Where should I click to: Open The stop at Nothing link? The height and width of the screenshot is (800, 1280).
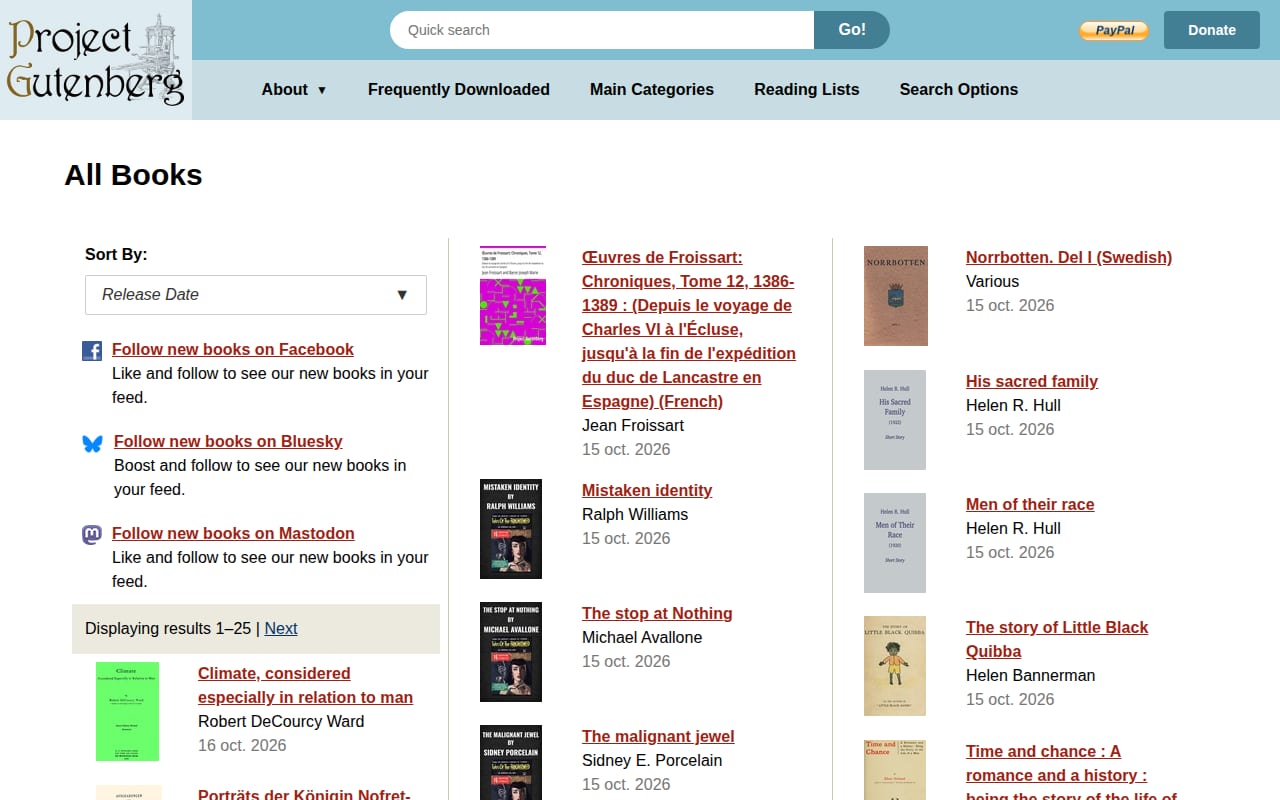657,614
